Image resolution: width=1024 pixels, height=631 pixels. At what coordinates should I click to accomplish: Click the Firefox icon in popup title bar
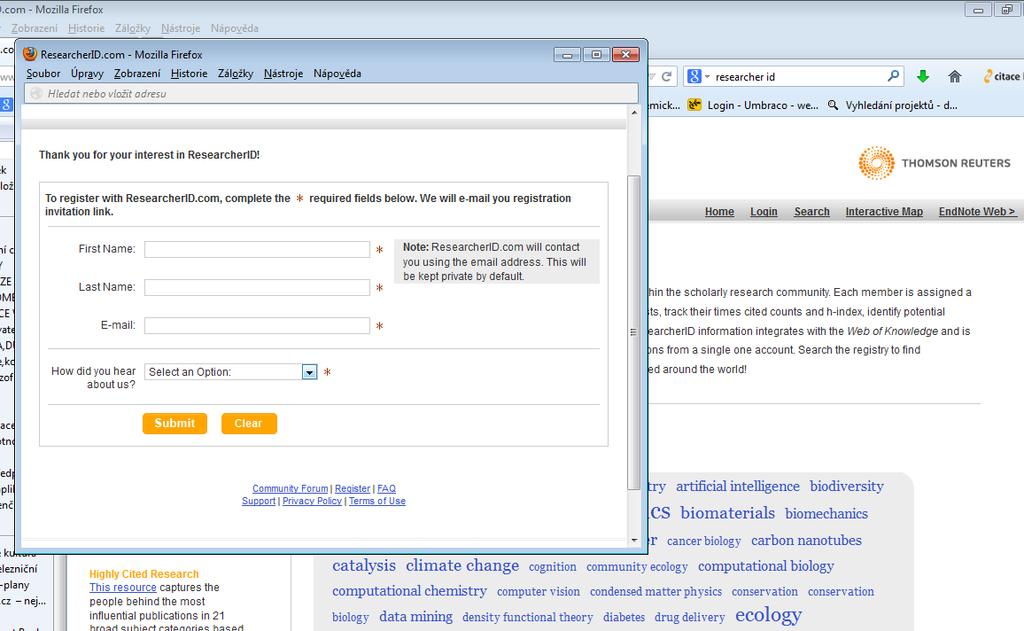(x=30, y=54)
